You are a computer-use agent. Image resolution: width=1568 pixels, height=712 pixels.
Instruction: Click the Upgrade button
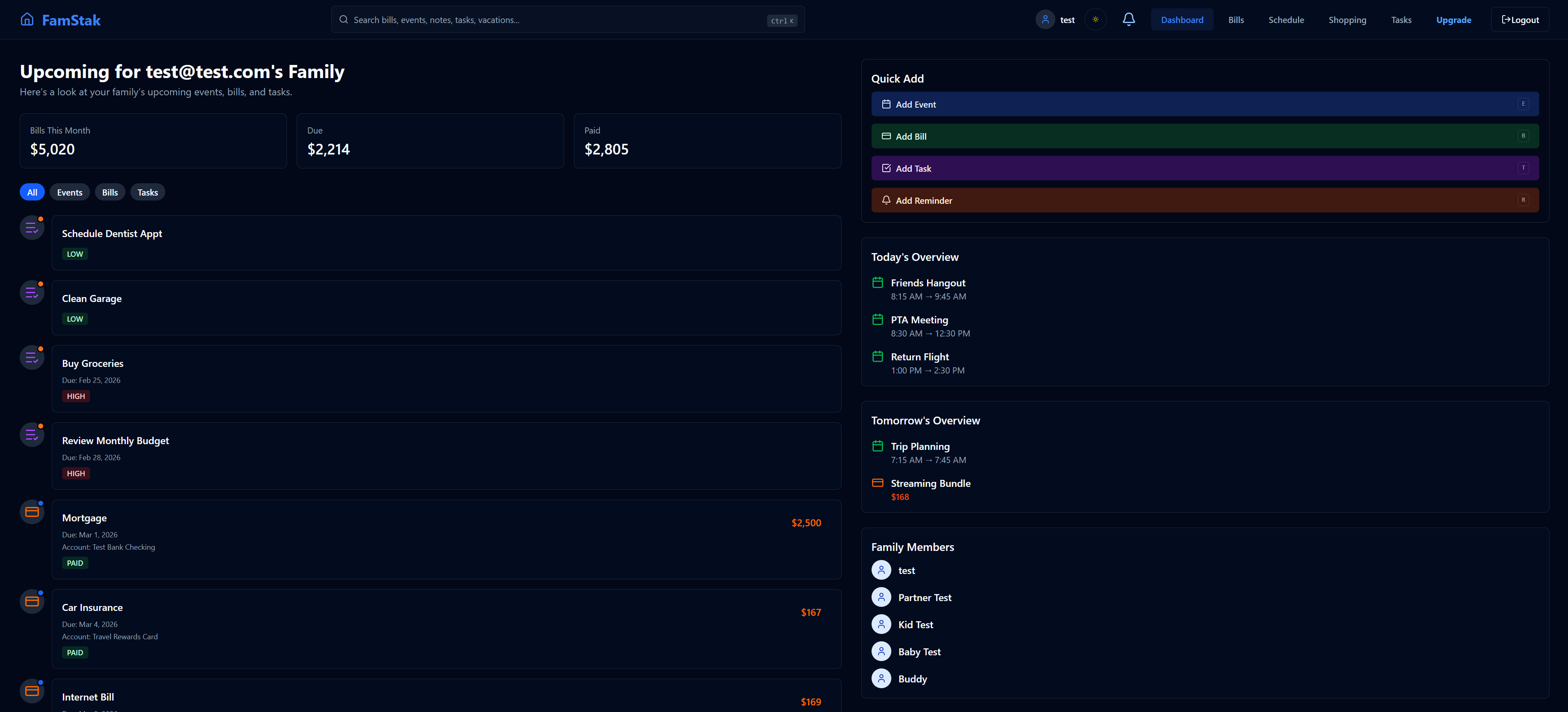(1454, 19)
